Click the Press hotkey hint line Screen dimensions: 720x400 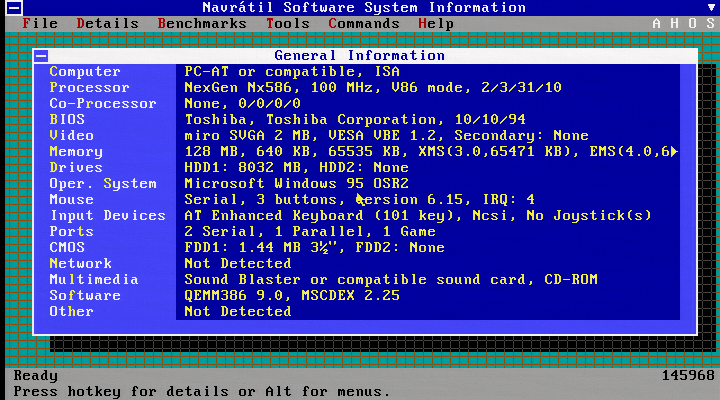(x=202, y=392)
